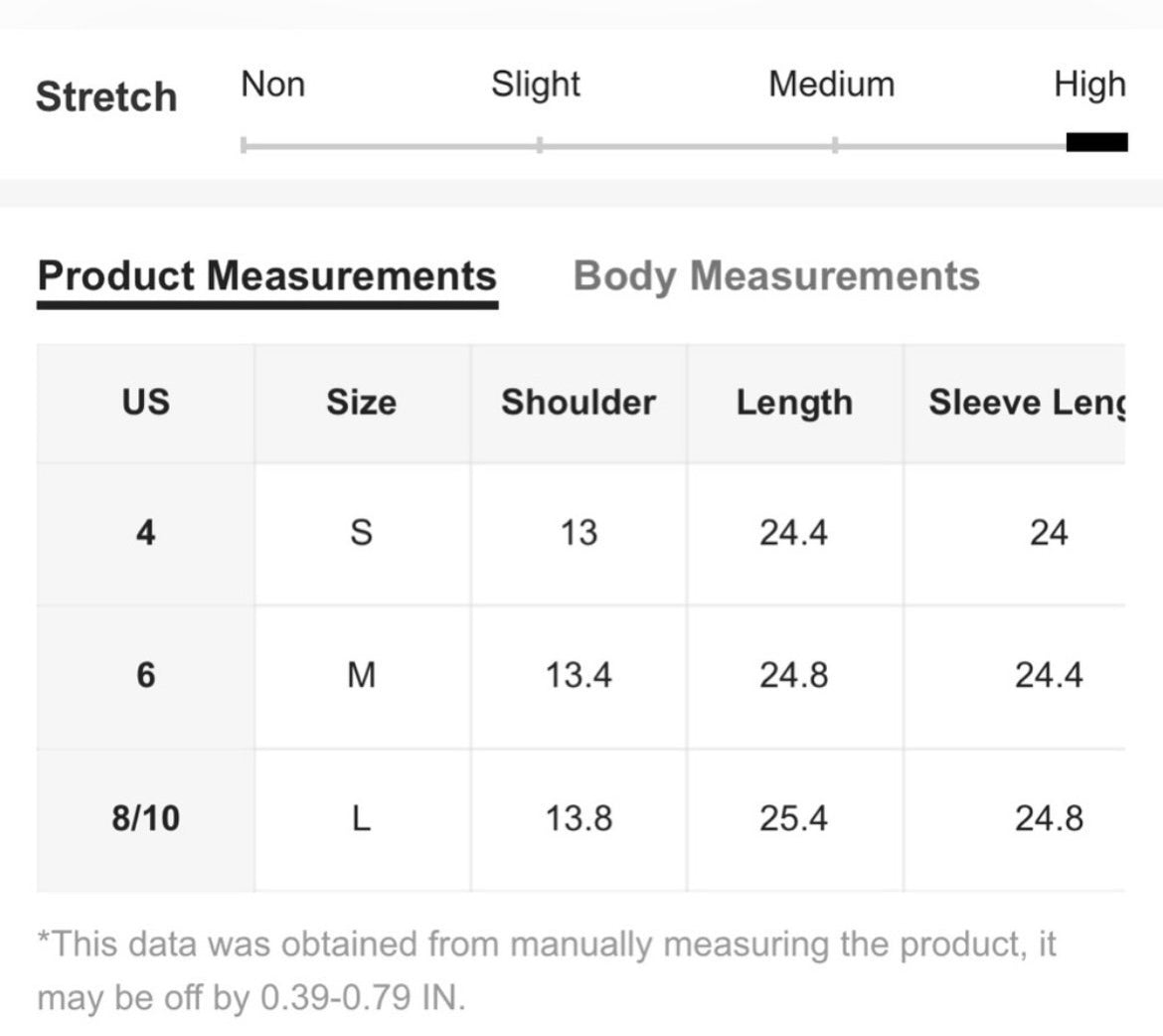Screen dimensions: 1163x1036
Task: Switch to the Body Measurements tab
Action: point(775,276)
